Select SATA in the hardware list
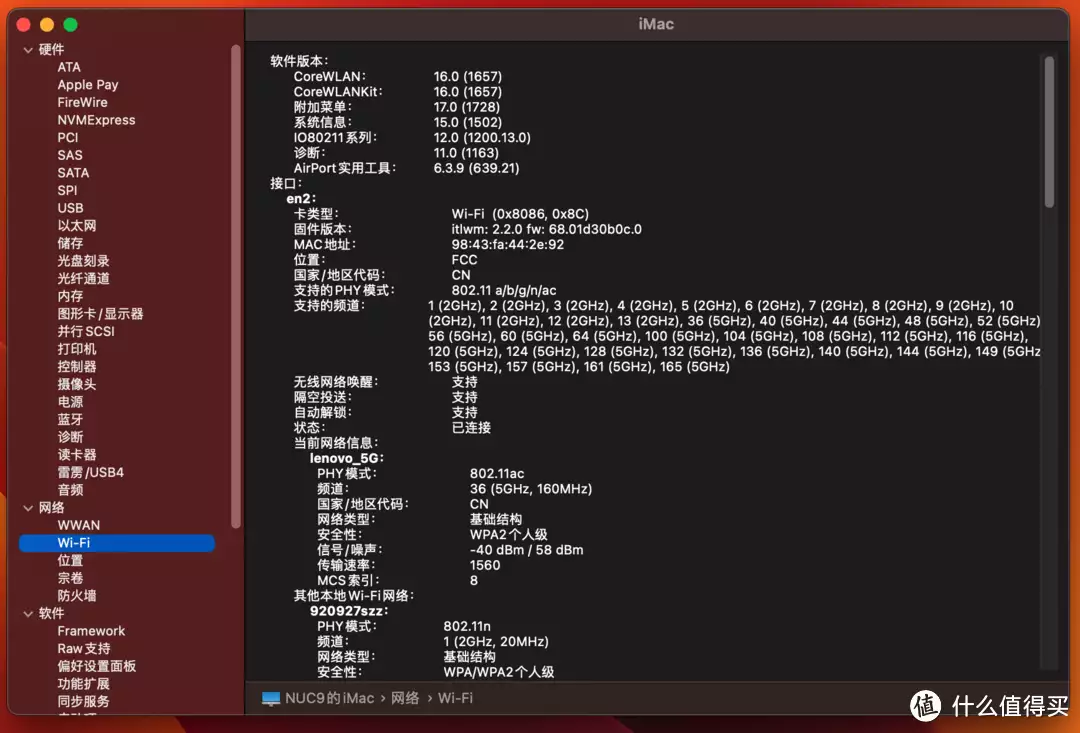This screenshot has width=1080, height=733. pos(73,172)
